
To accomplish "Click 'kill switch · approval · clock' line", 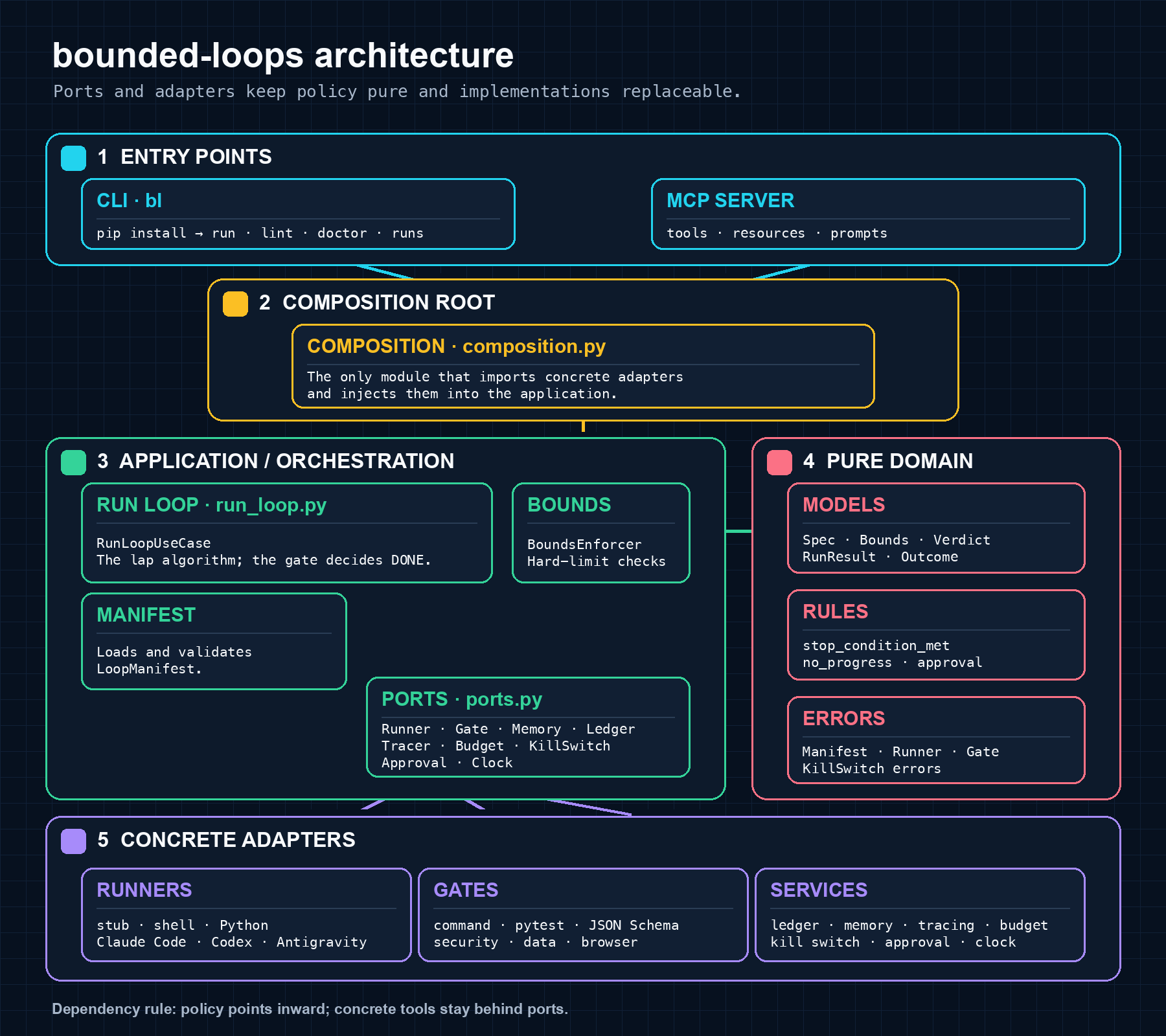I will pos(893,942).
